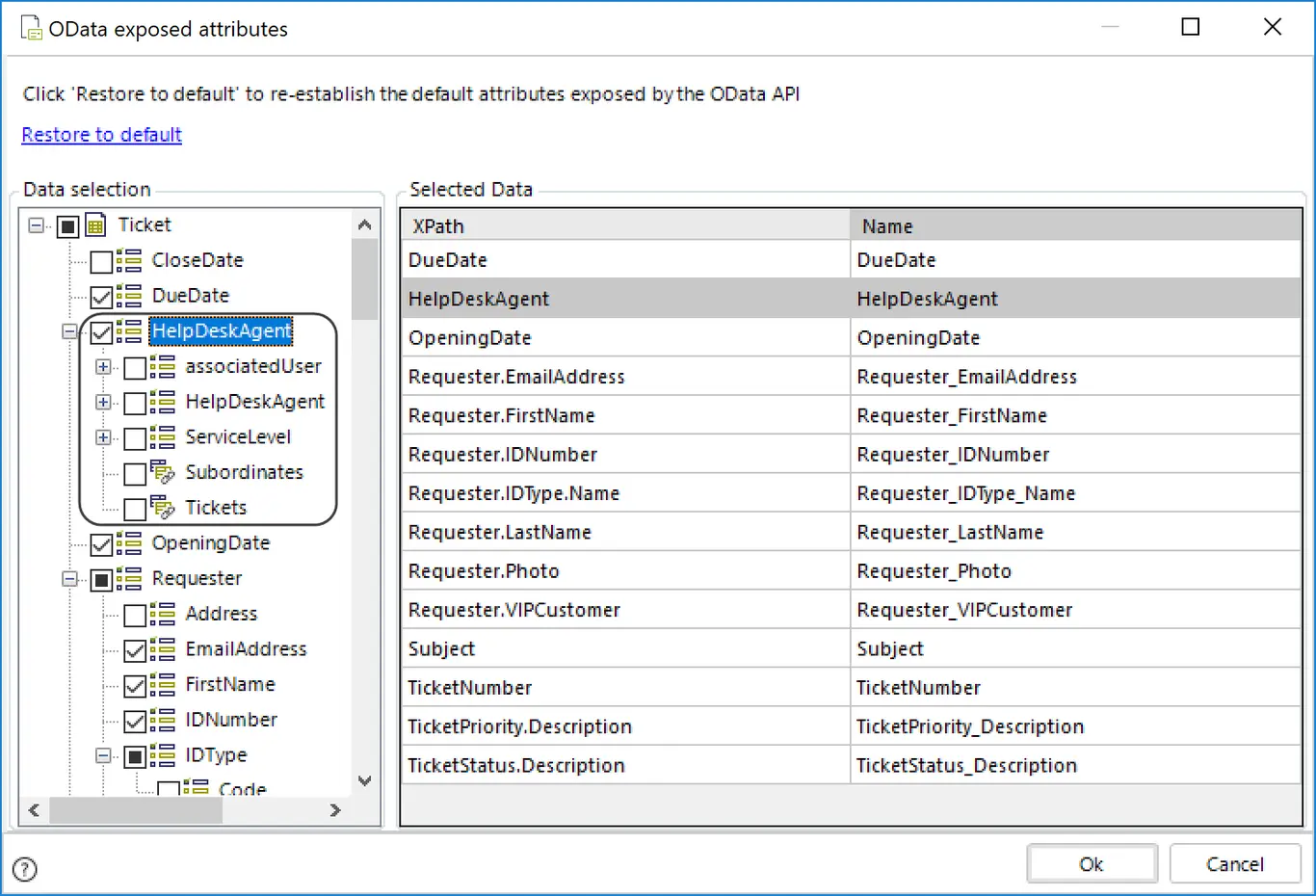Click the Cancel button

click(1235, 864)
